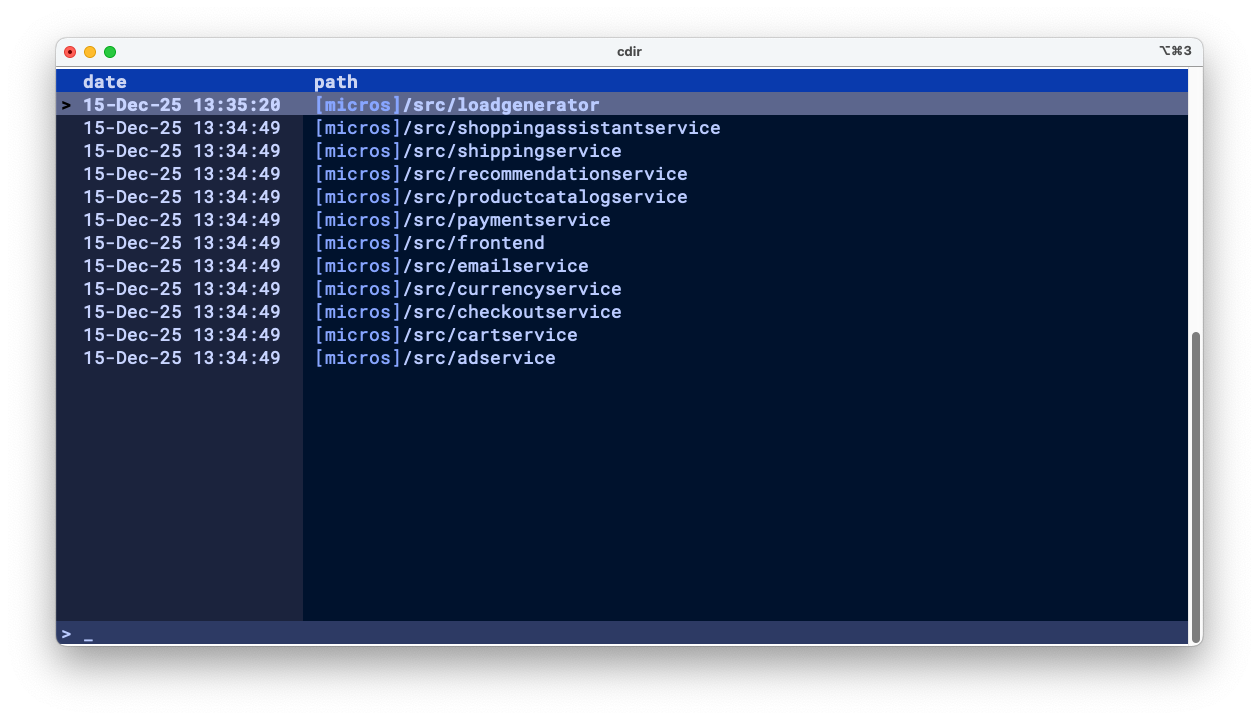Minimize window with the yellow button
Viewport: 1259px width, 720px height.
click(90, 52)
